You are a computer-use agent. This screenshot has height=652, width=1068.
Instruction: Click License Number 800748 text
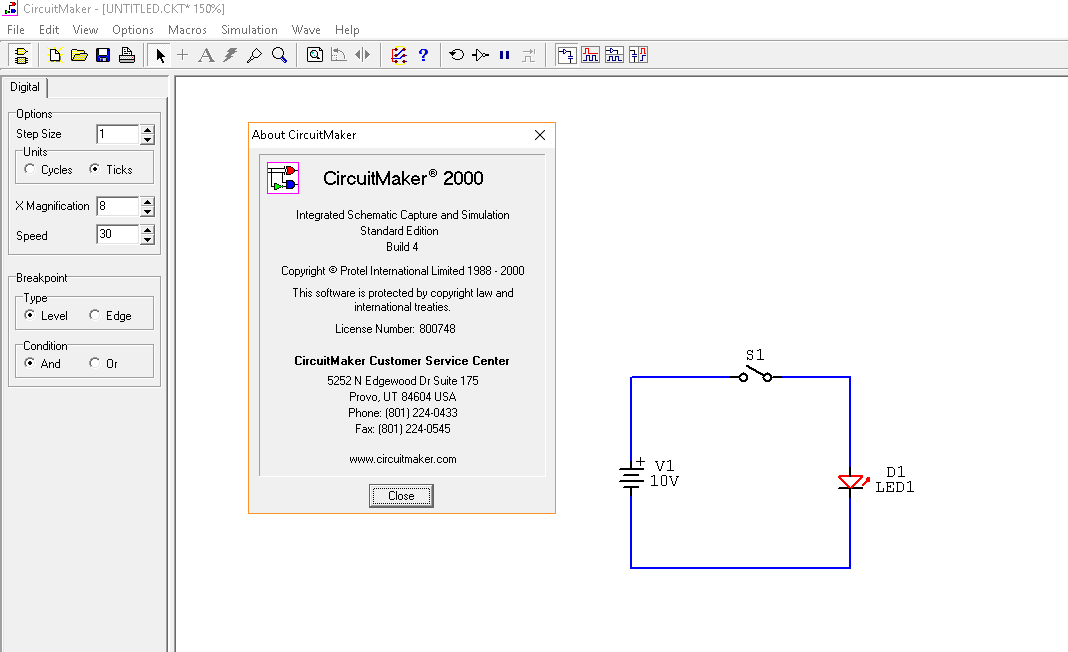(395, 329)
